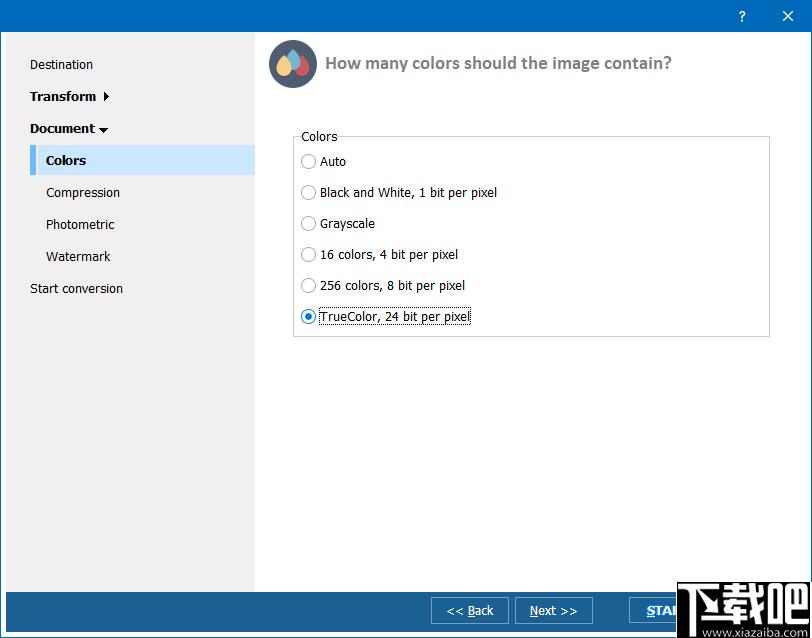Click 'How many colors should the image contain?' heading
Viewport: 812px width, 638px height.
point(498,63)
